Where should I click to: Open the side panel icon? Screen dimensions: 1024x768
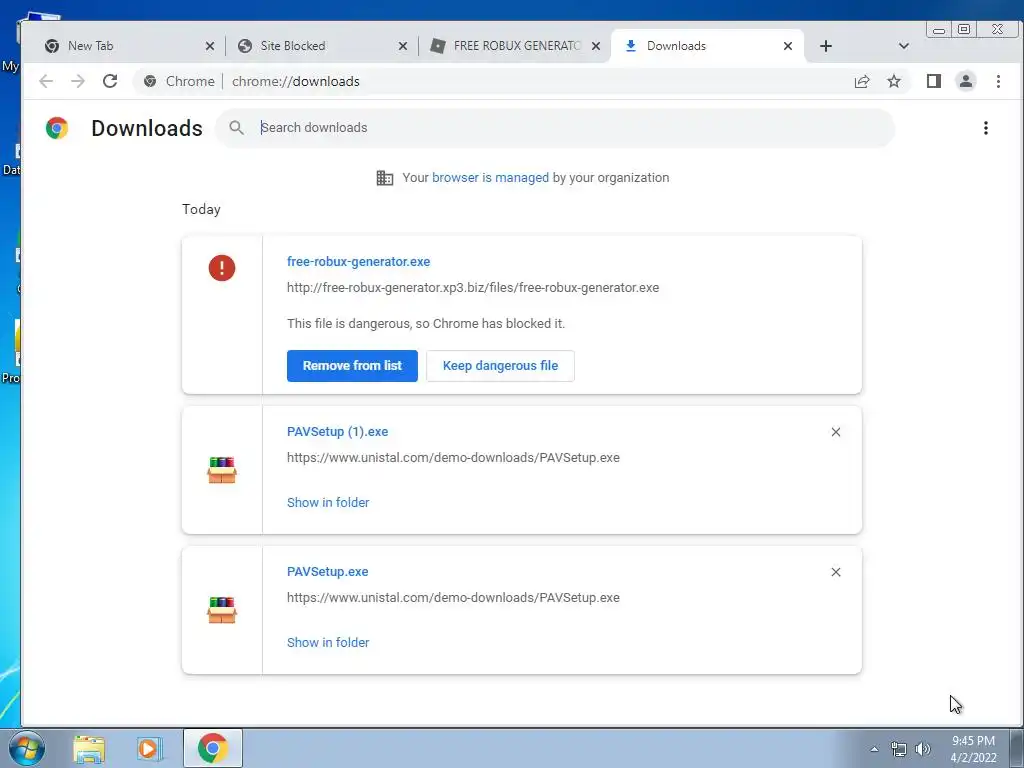pos(934,81)
